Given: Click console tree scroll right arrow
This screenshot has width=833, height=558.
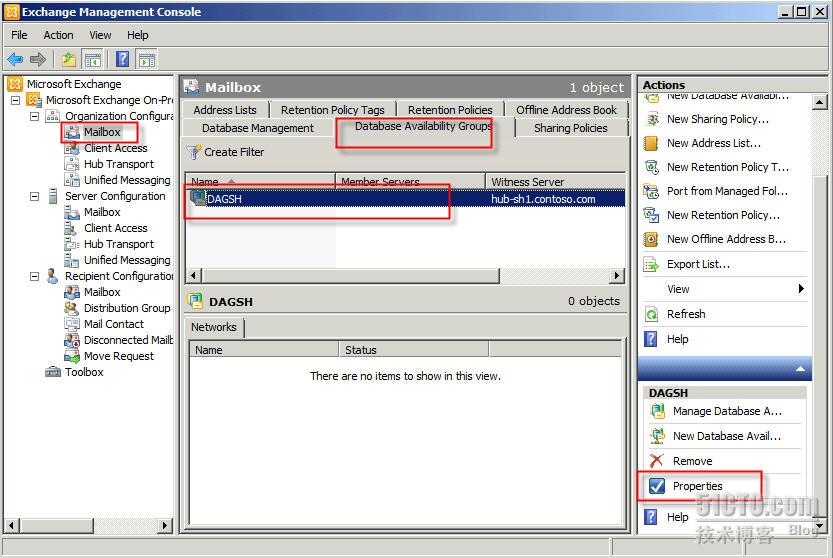Looking at the screenshot, I should [165, 526].
